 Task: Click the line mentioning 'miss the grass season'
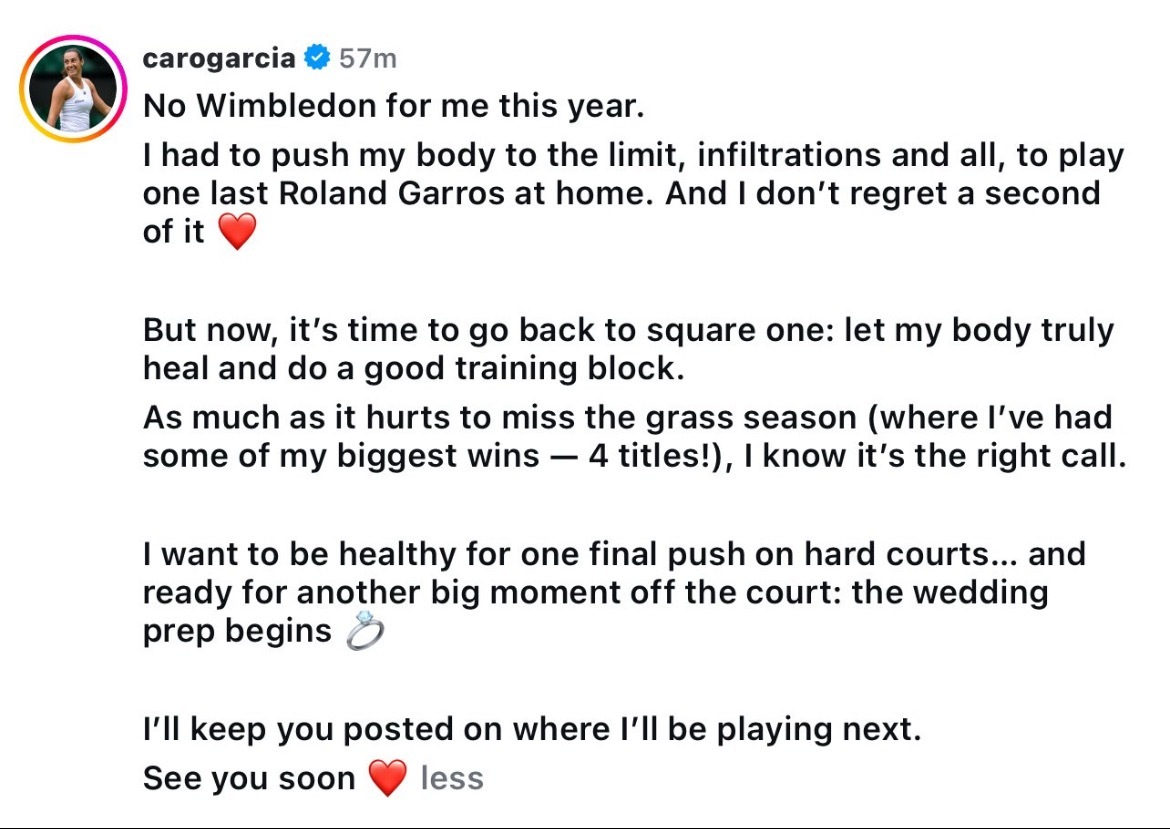tap(628, 417)
